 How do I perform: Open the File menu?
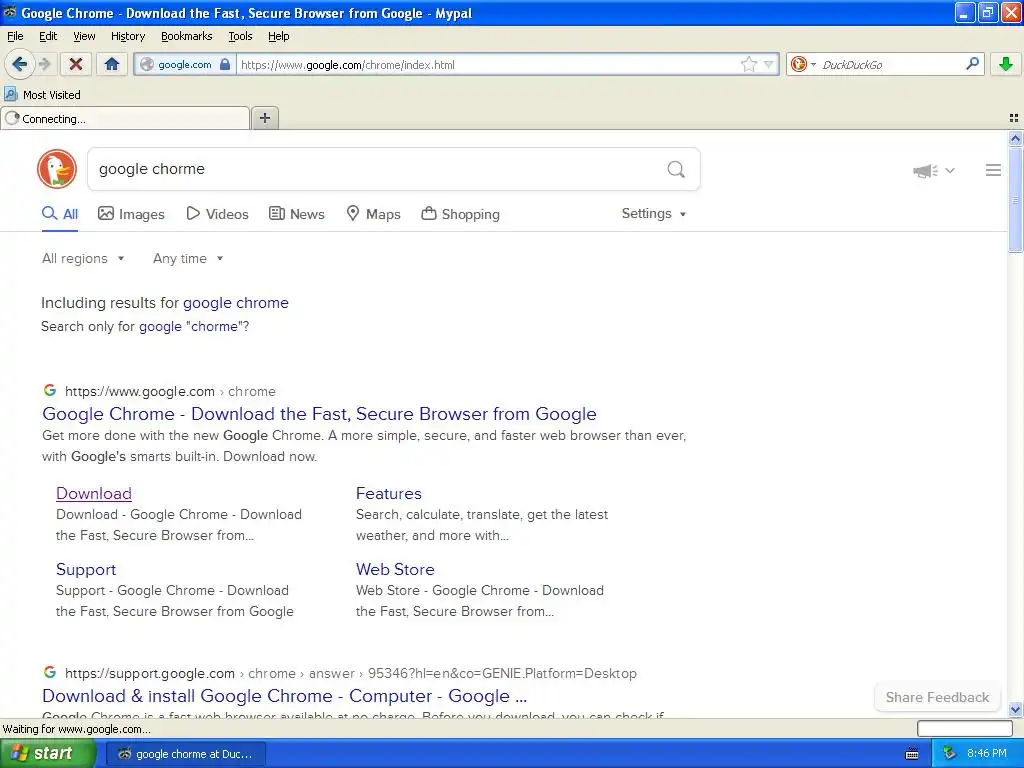pyautogui.click(x=15, y=36)
